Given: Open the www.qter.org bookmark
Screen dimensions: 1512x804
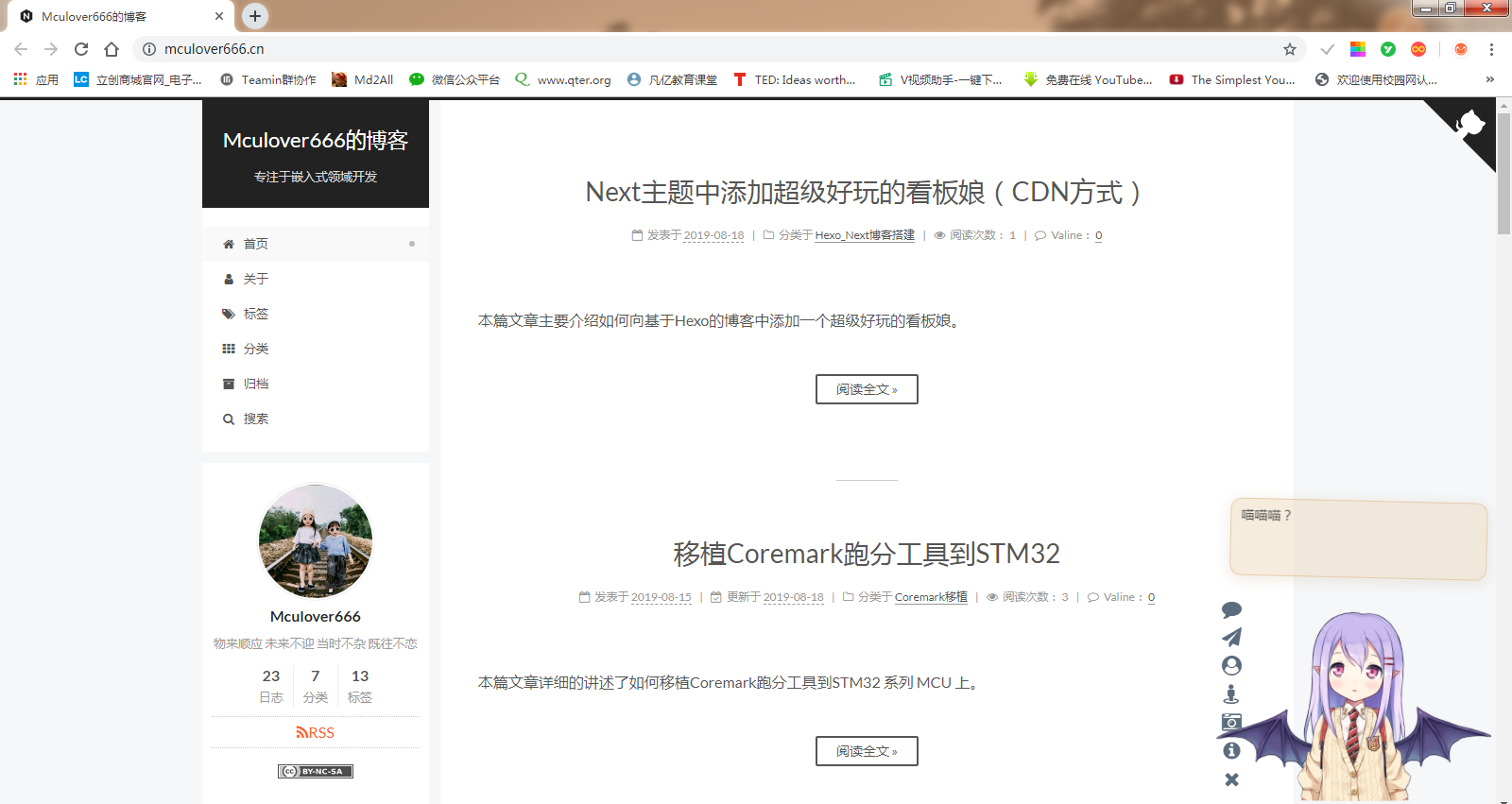Looking at the screenshot, I should [x=563, y=79].
